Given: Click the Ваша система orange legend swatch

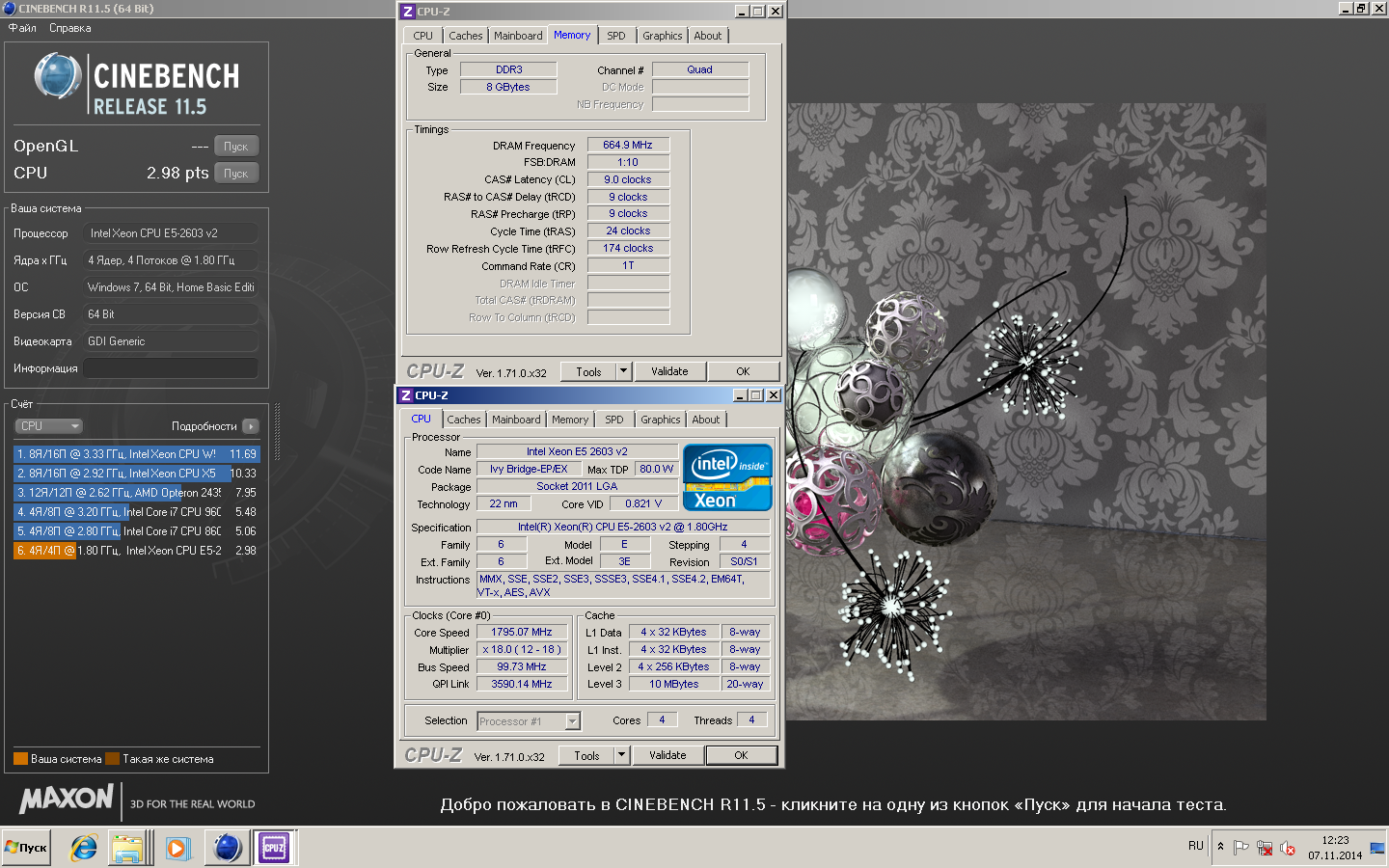Looking at the screenshot, I should [x=20, y=759].
